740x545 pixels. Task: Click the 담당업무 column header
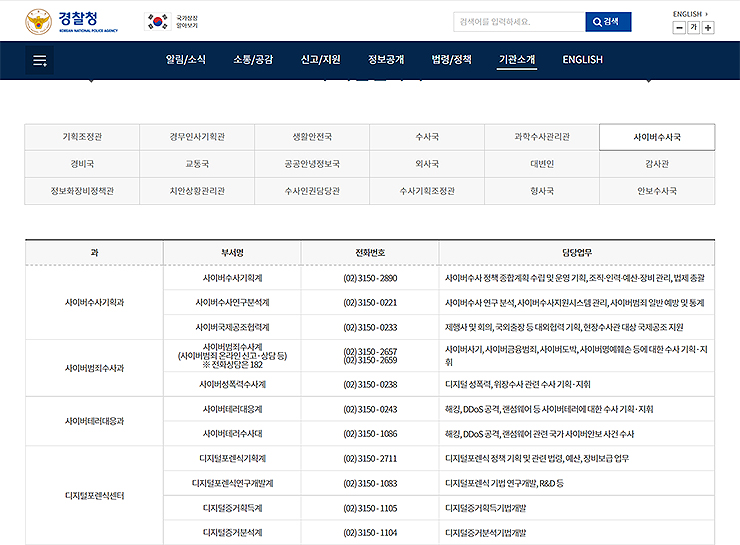coord(577,253)
